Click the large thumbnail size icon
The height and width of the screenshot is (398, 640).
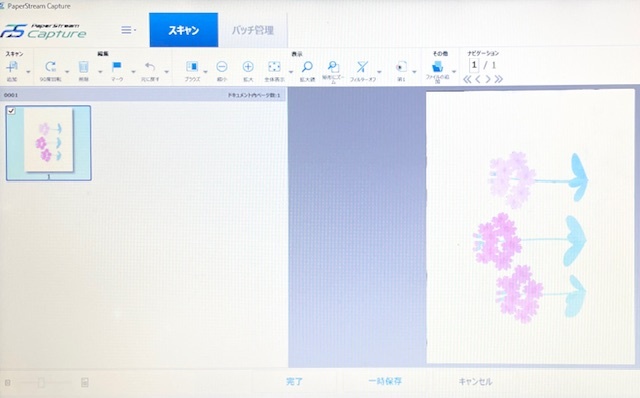pyautogui.click(x=84, y=382)
